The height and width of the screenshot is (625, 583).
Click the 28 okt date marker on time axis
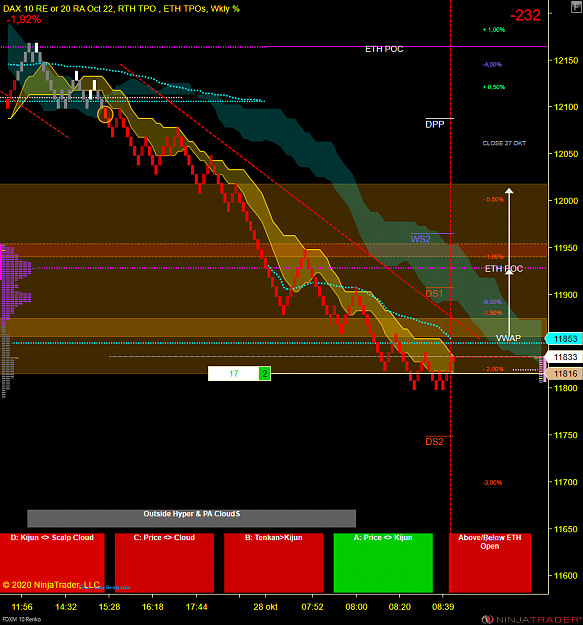pyautogui.click(x=265, y=607)
